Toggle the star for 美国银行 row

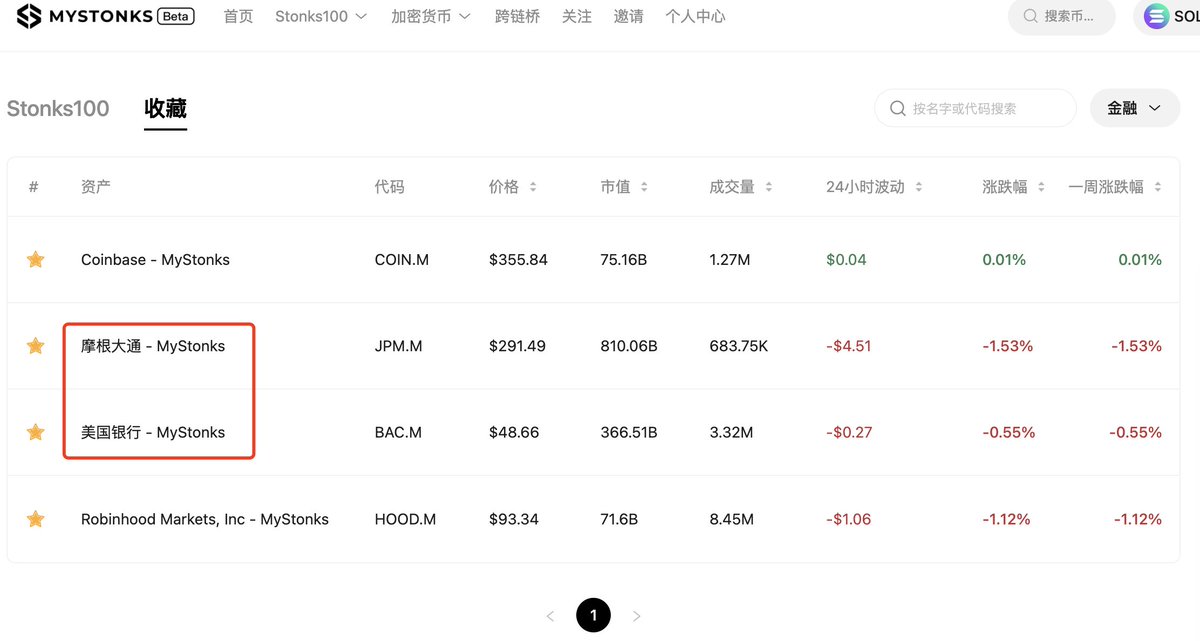36,433
